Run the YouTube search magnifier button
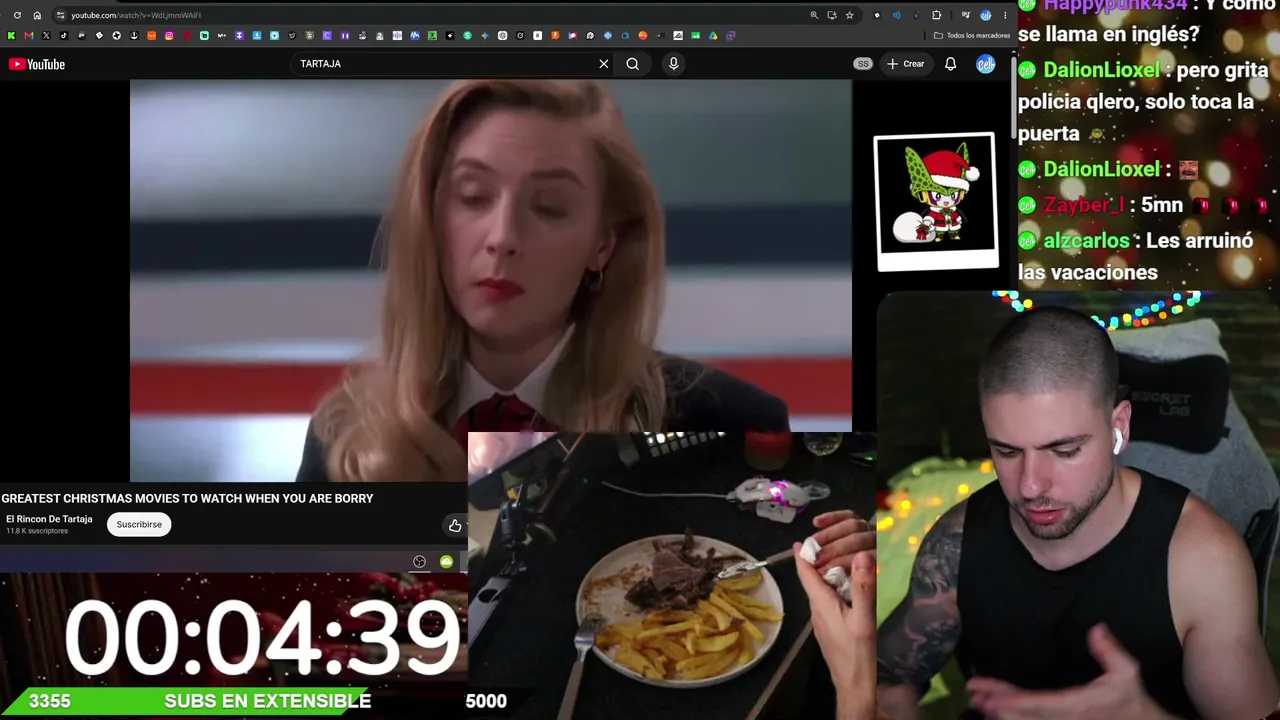The height and width of the screenshot is (720, 1280). tap(633, 64)
